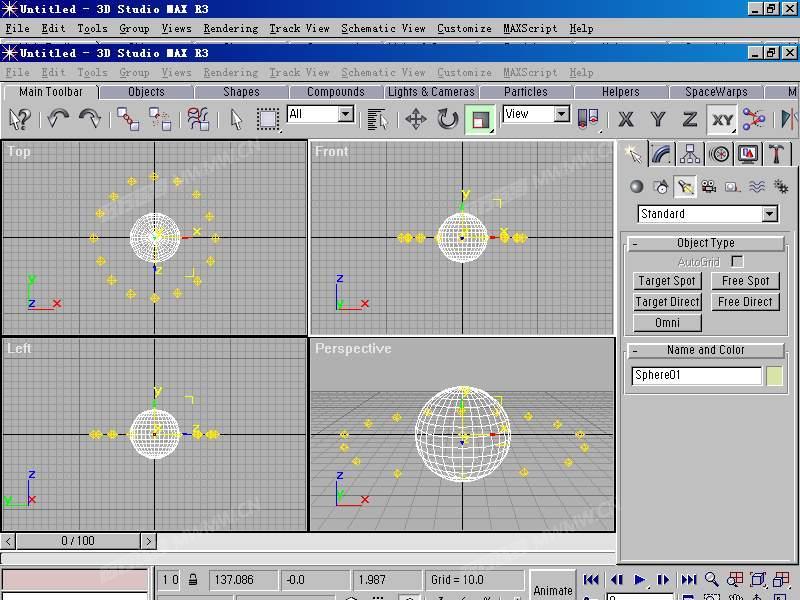Click the rectangular selection region icon
Image resolution: width=800 pixels, height=600 pixels.
click(267, 119)
